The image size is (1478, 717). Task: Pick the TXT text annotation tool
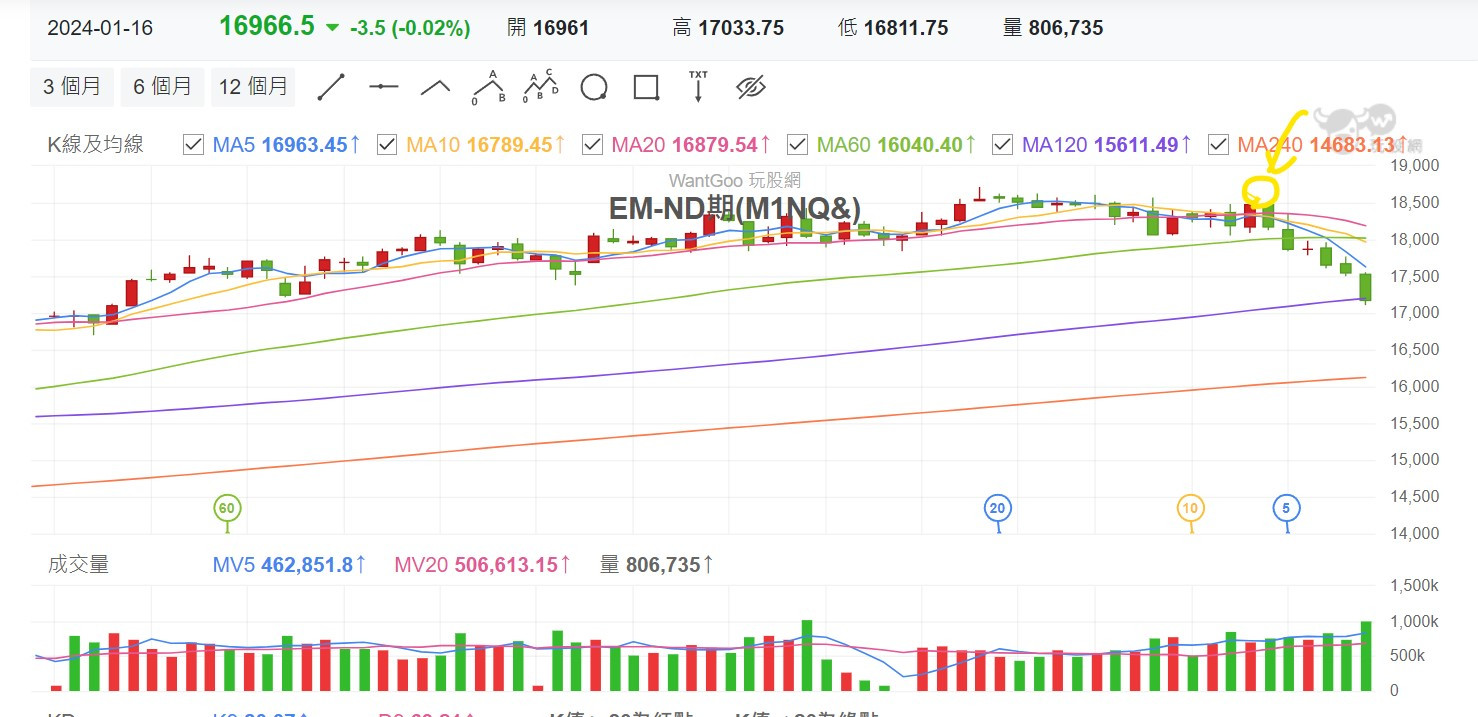click(698, 86)
